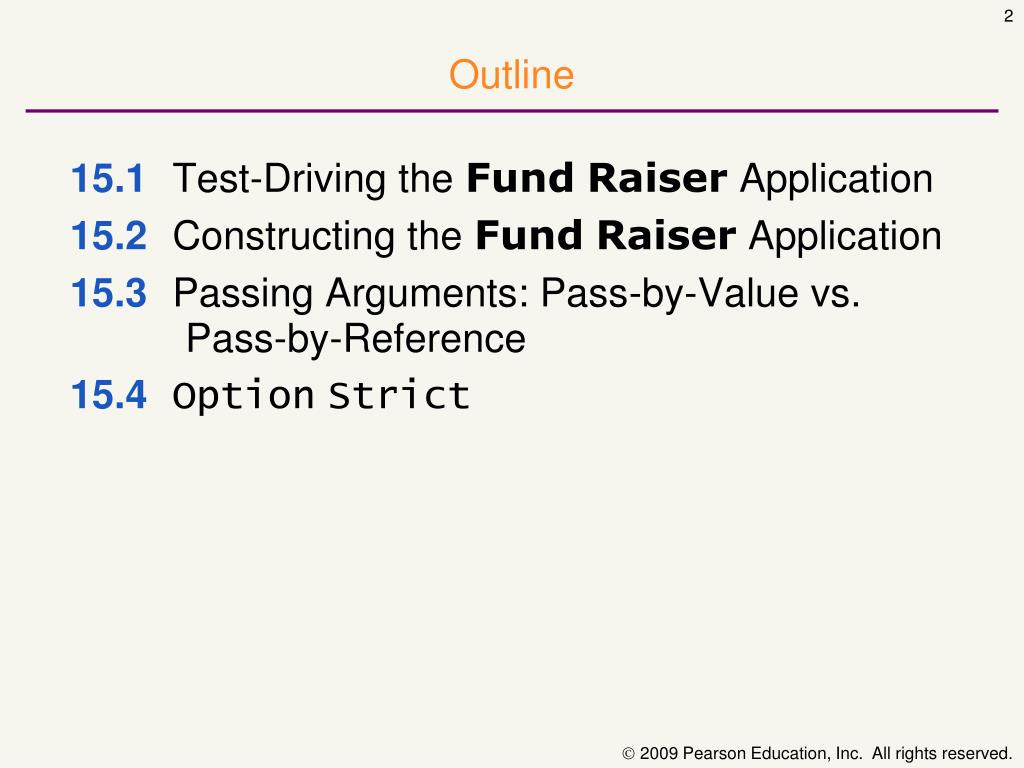Screen dimensions: 1024x768
Task: Select section number 15.3
Action: point(108,293)
